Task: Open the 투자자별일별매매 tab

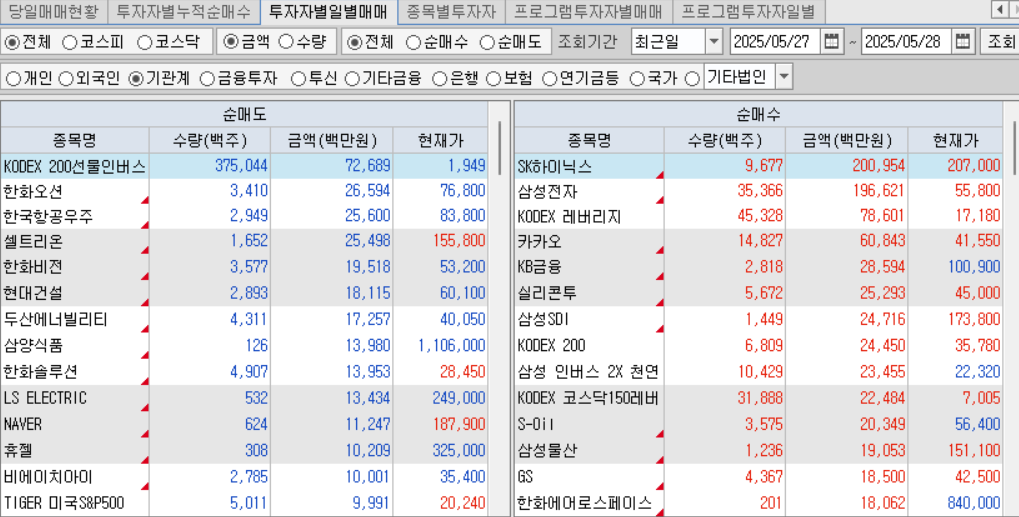Action: [328, 11]
